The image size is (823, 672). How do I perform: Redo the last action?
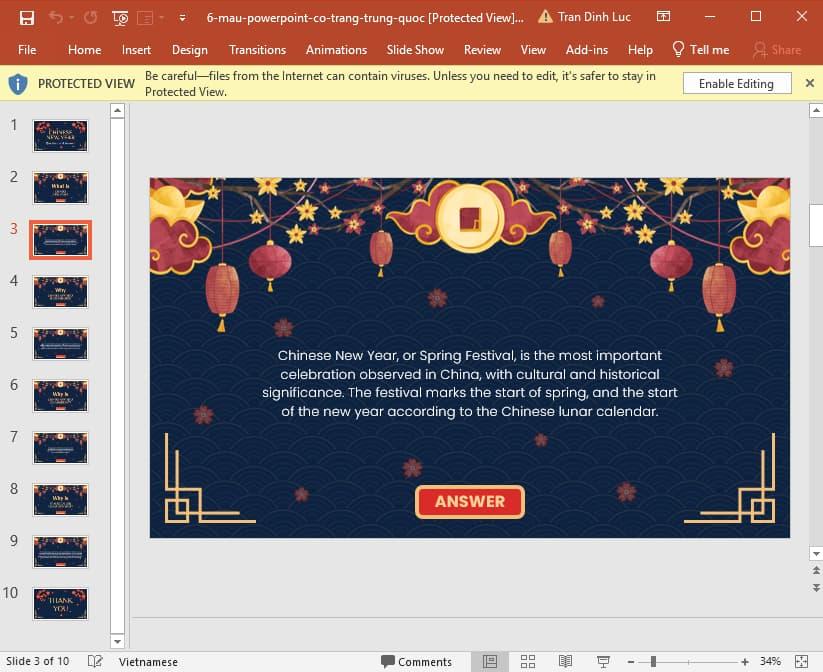pyautogui.click(x=91, y=17)
